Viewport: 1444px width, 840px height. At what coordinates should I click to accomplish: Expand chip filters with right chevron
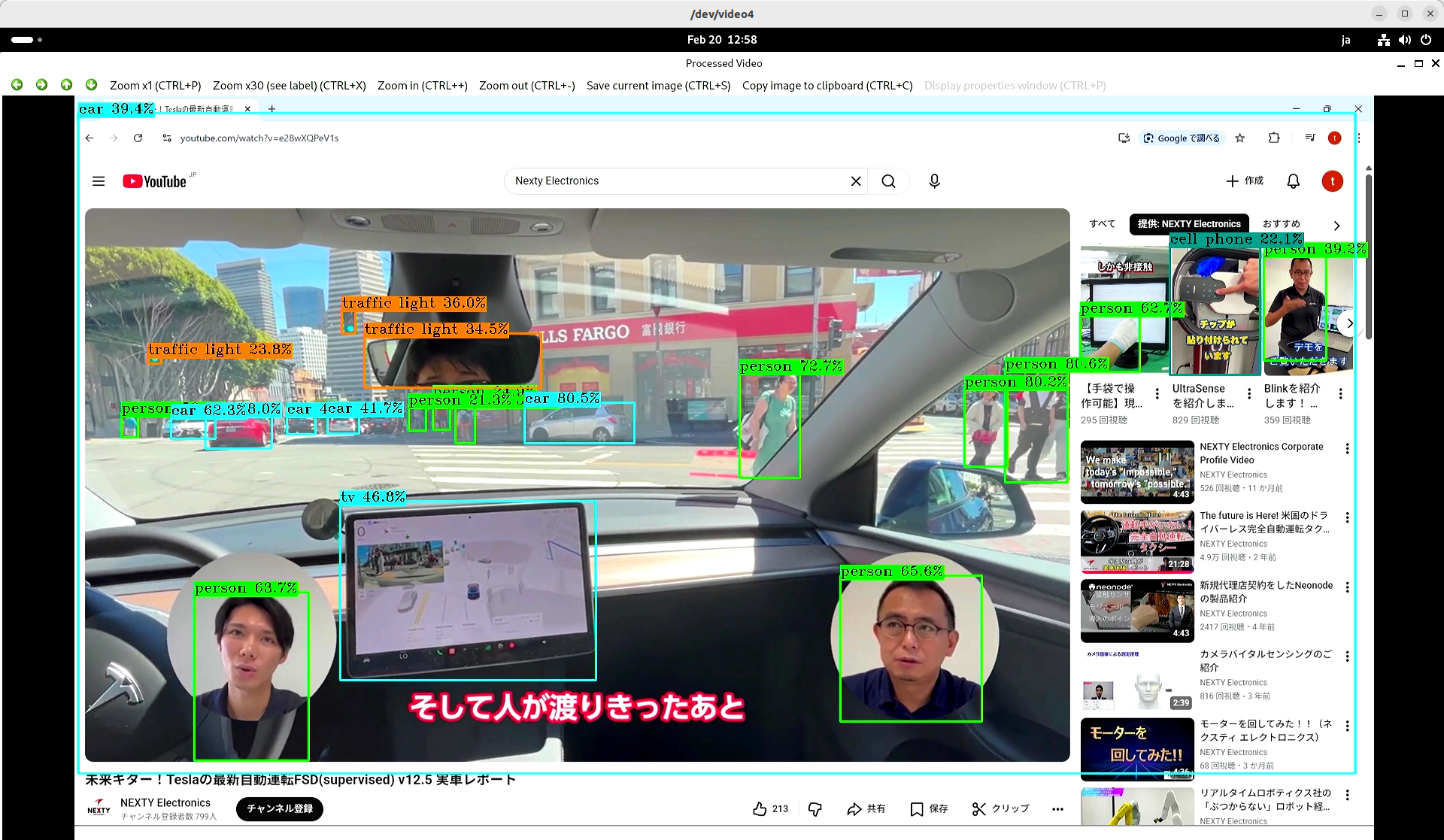pos(1336,225)
